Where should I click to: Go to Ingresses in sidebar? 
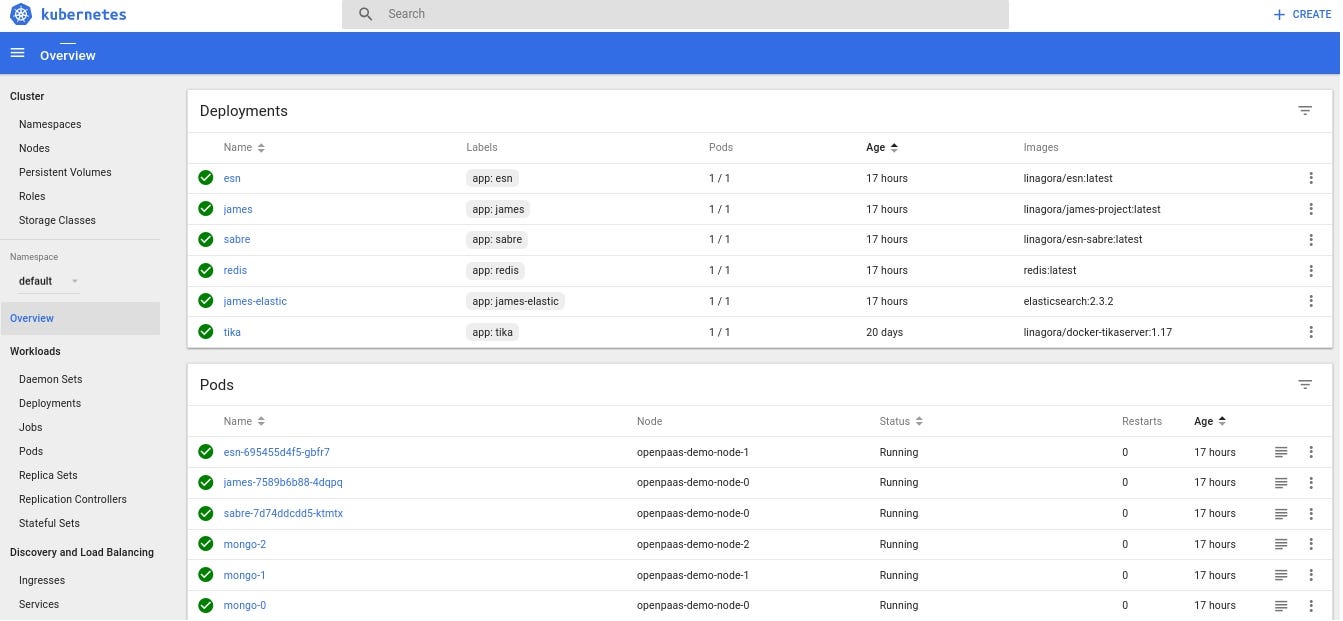(42, 581)
